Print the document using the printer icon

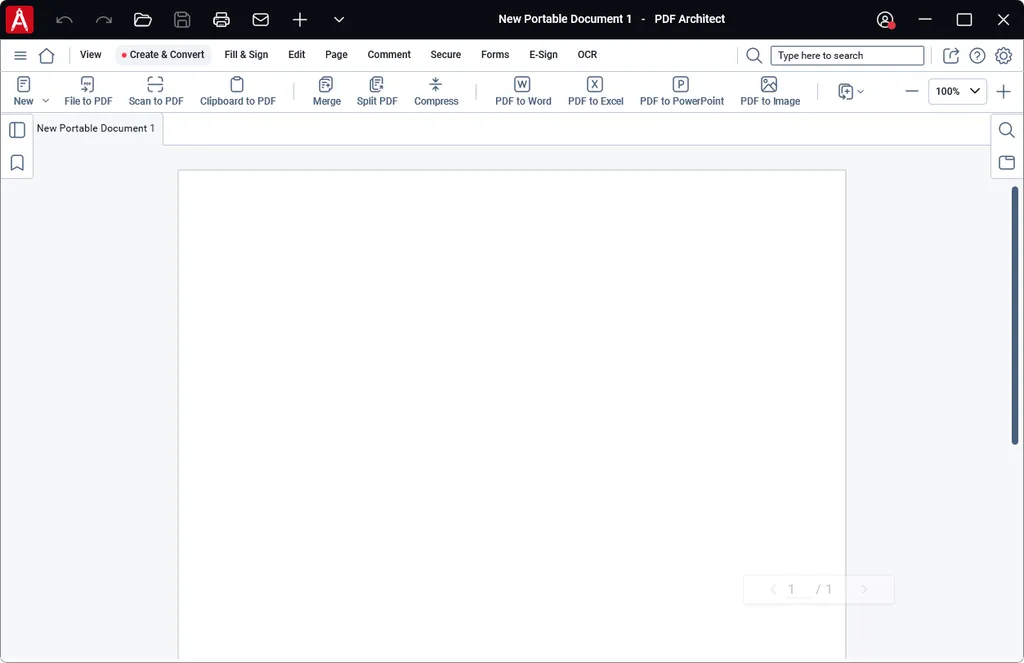click(x=221, y=20)
